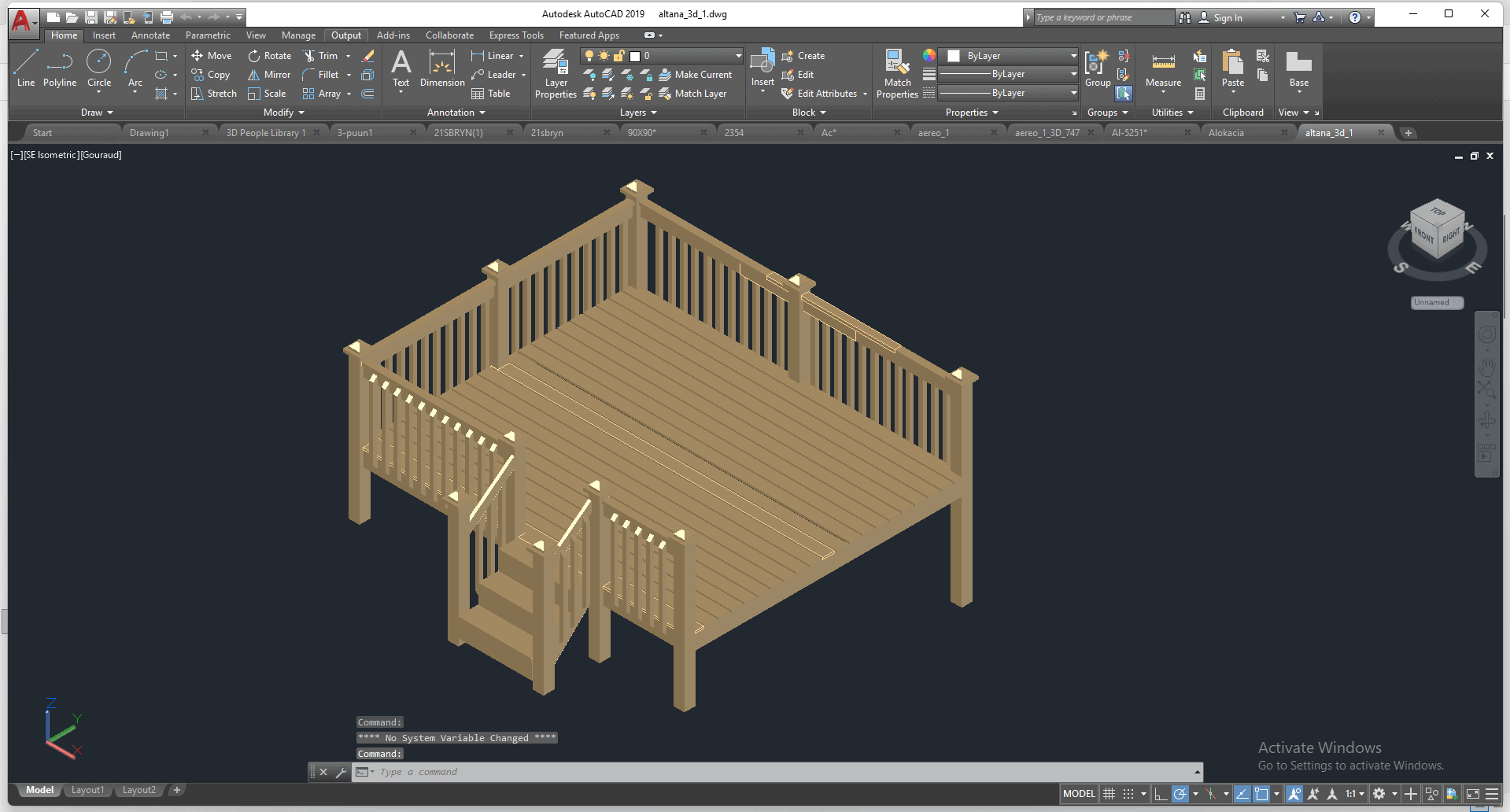Toggle drawing grid display in status bar

coord(1109,794)
